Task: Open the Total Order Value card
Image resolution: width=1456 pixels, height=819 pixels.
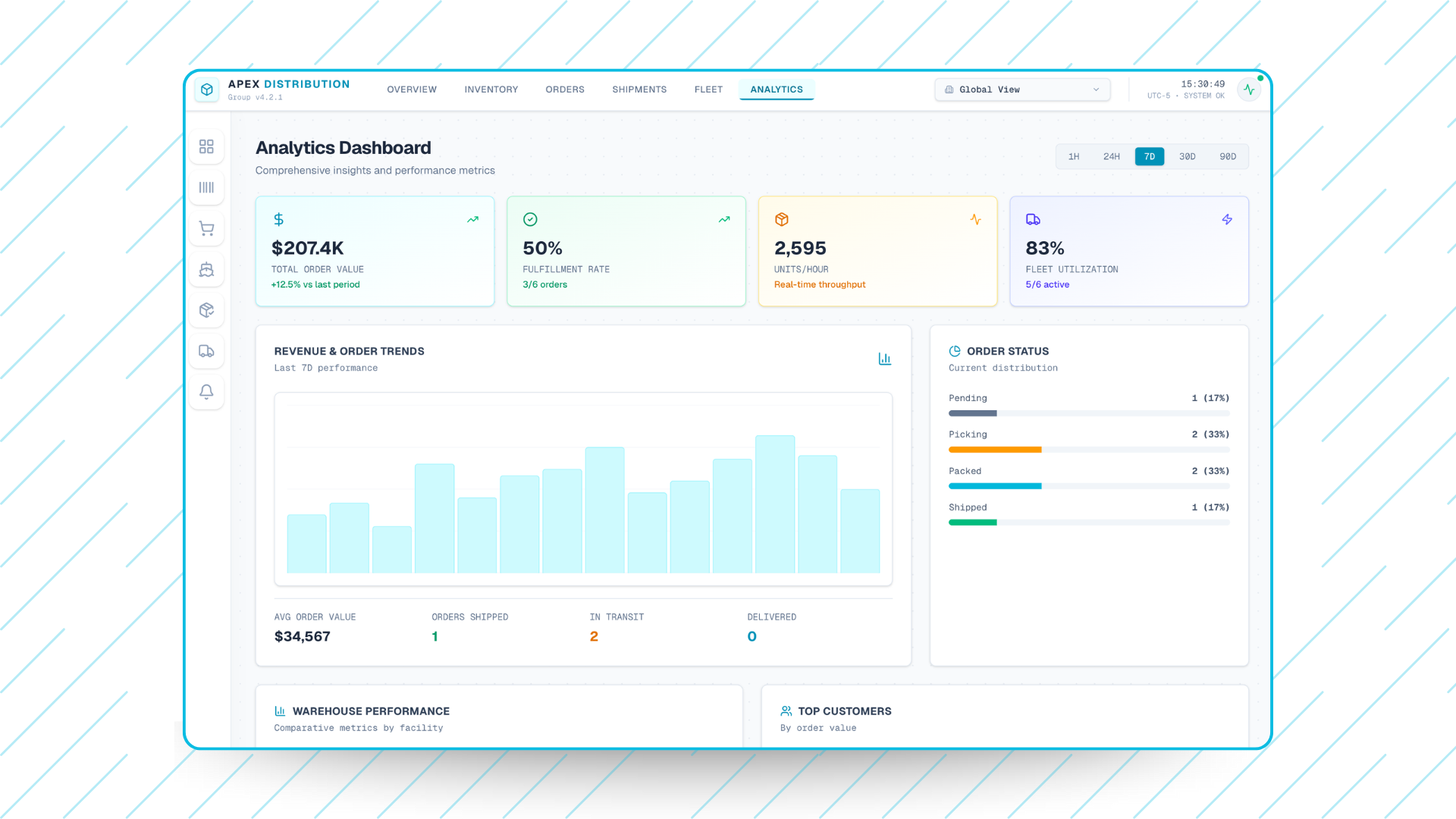Action: tap(375, 251)
